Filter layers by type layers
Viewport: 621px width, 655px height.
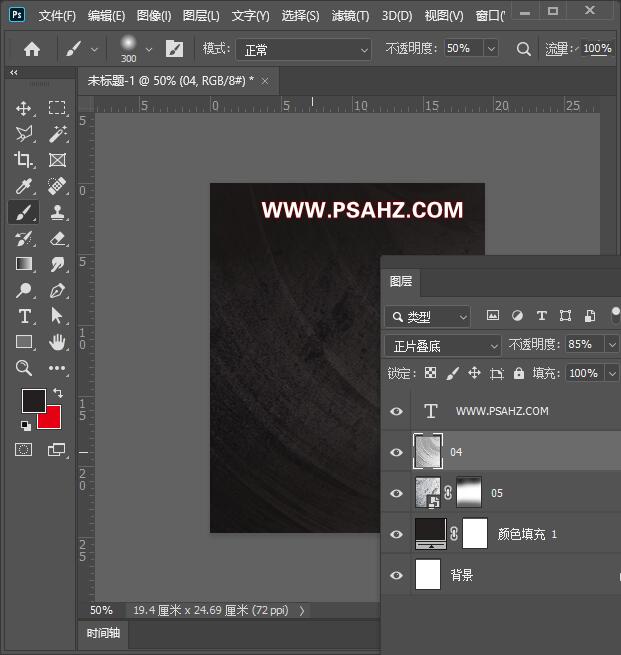[542, 315]
